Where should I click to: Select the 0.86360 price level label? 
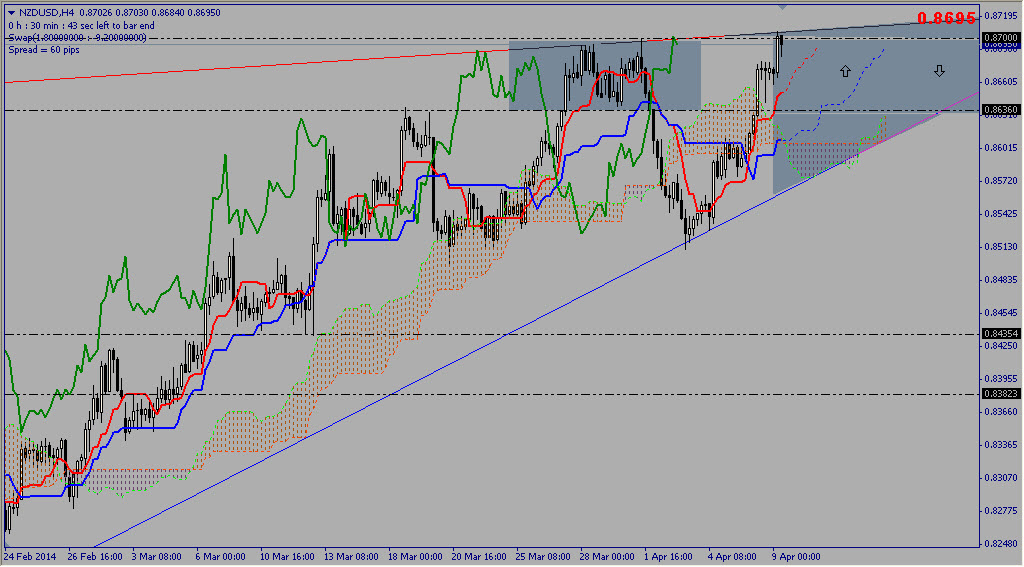point(1000,109)
